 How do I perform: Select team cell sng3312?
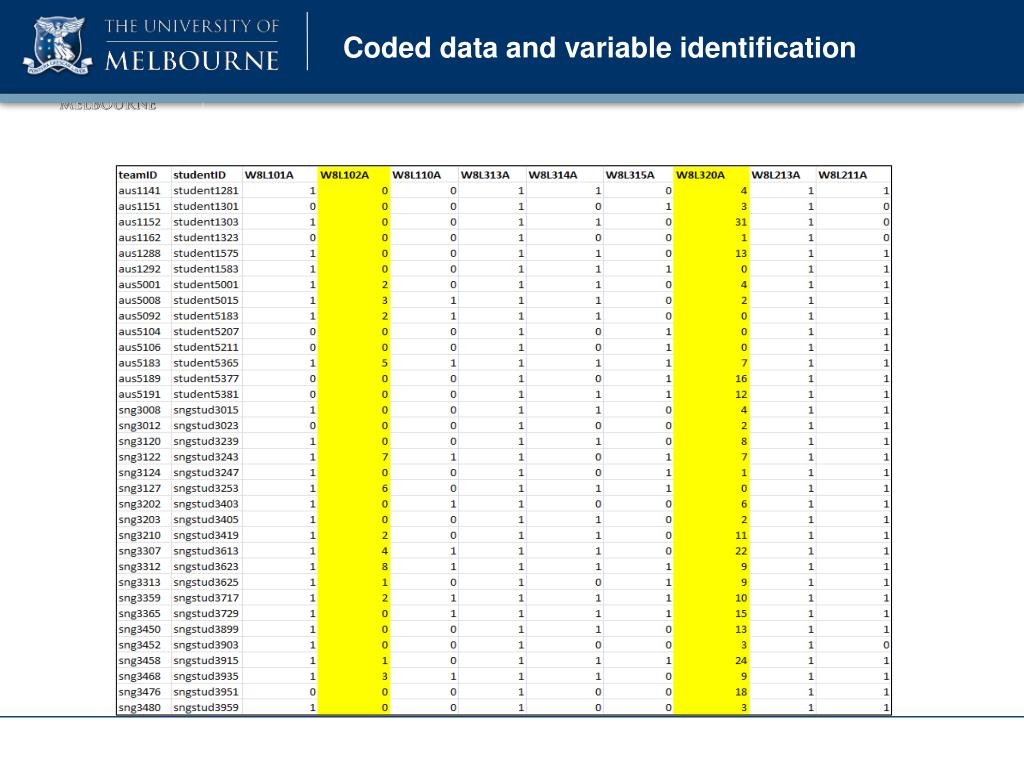[139, 567]
